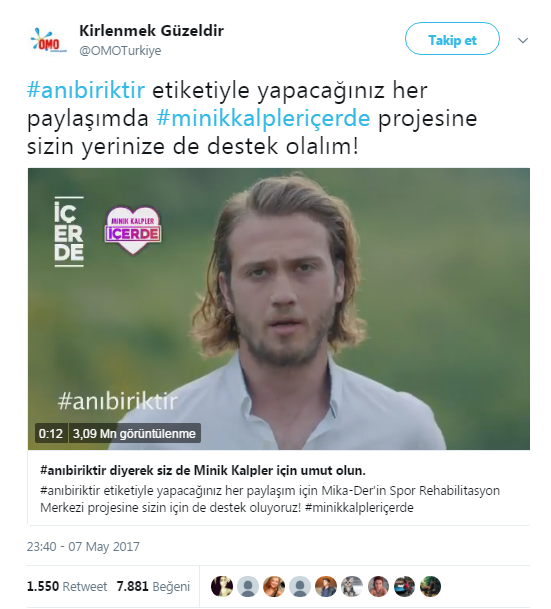
Task: Open the video card title text
Action: (203, 470)
